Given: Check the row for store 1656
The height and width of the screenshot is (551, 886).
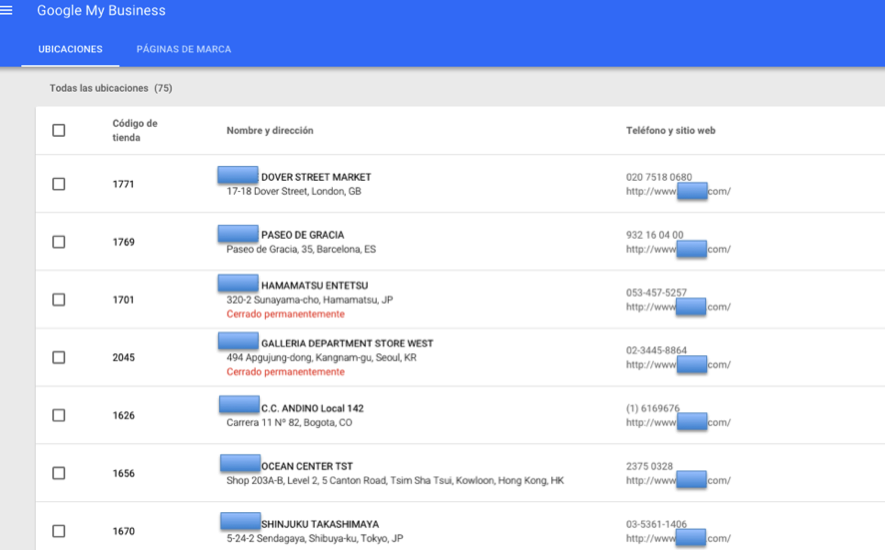Looking at the screenshot, I should pyautogui.click(x=59, y=473).
